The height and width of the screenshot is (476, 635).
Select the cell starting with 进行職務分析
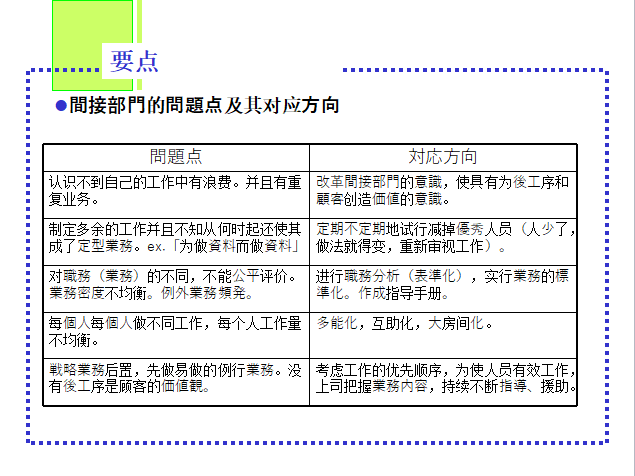[442, 284]
